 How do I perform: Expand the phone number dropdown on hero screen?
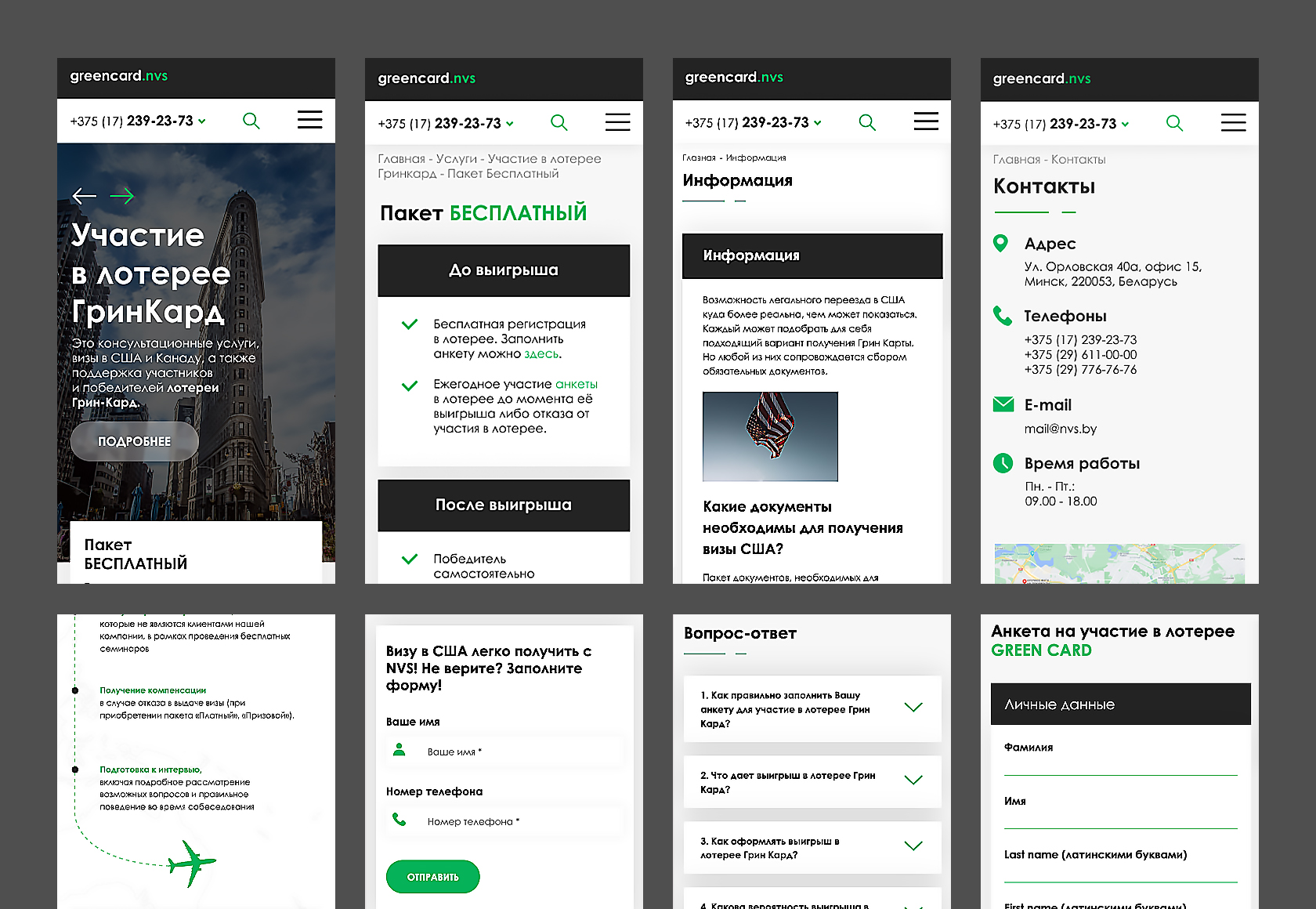(x=202, y=121)
